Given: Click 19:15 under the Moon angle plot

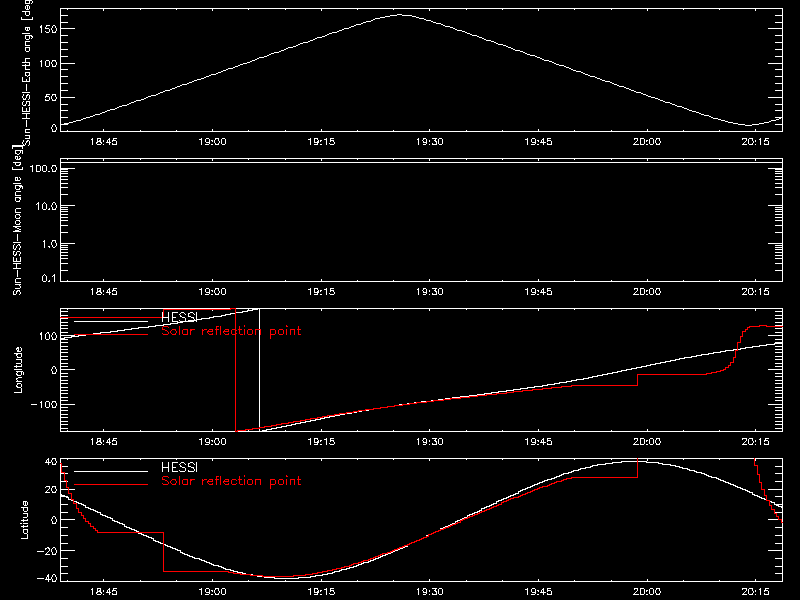Looking at the screenshot, I should point(321,292).
